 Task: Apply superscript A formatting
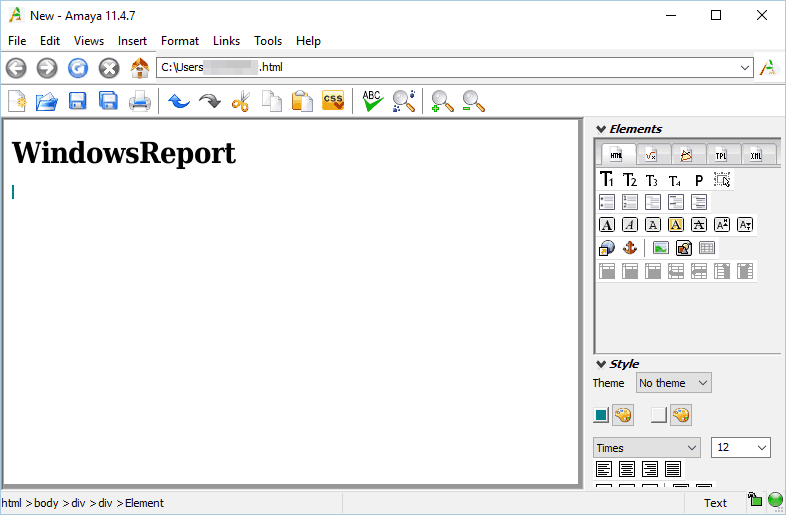[x=722, y=225]
